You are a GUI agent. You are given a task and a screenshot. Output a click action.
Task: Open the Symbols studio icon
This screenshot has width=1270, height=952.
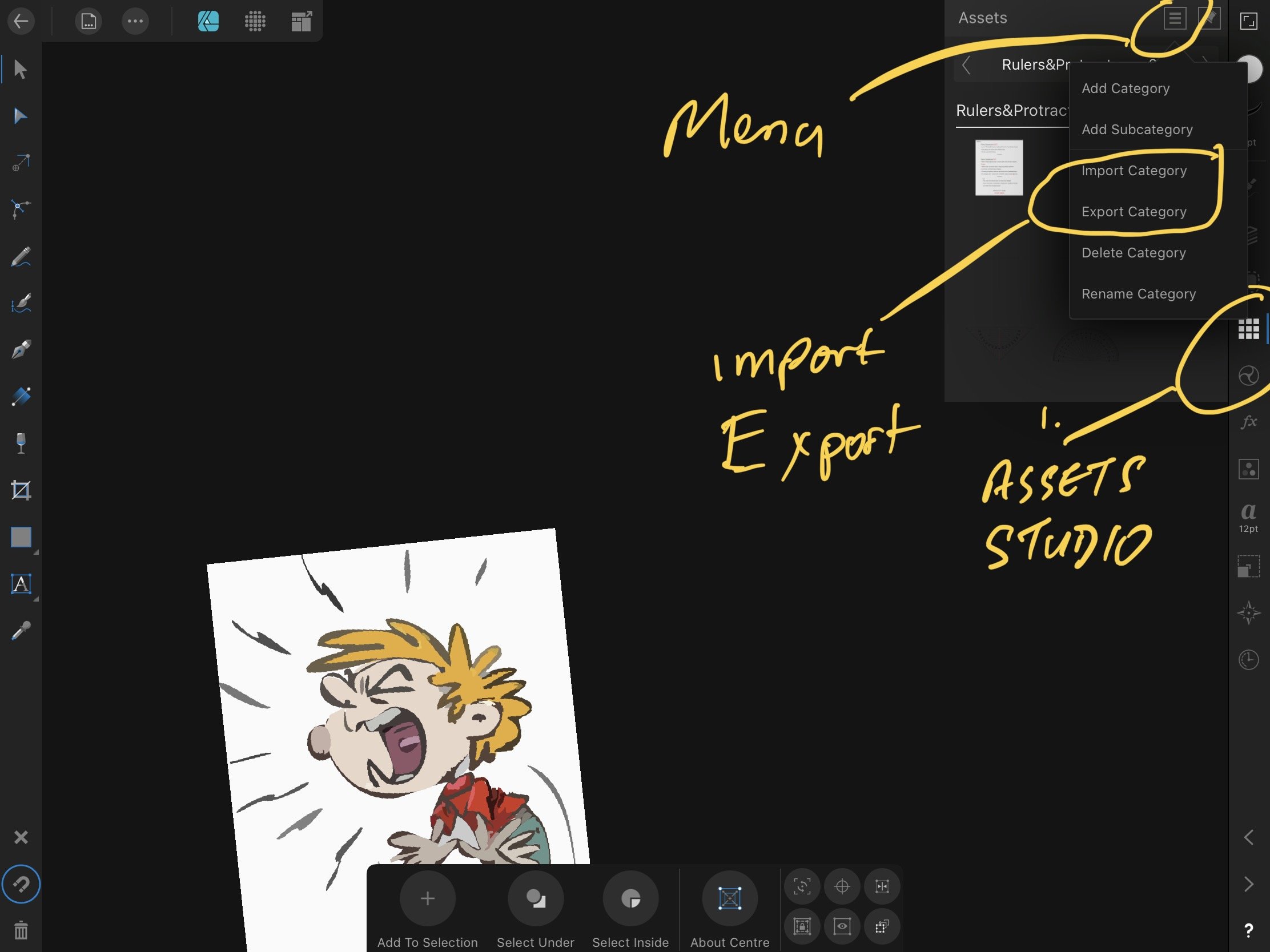(1248, 376)
